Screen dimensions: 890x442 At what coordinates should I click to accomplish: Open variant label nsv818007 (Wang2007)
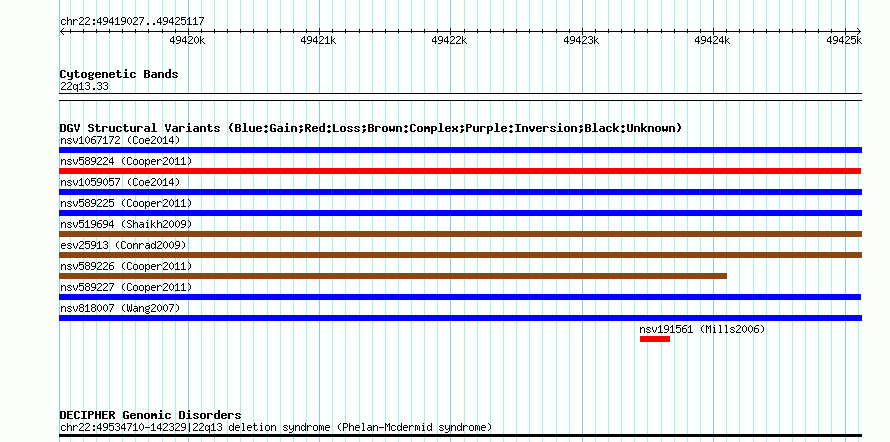[x=120, y=308]
